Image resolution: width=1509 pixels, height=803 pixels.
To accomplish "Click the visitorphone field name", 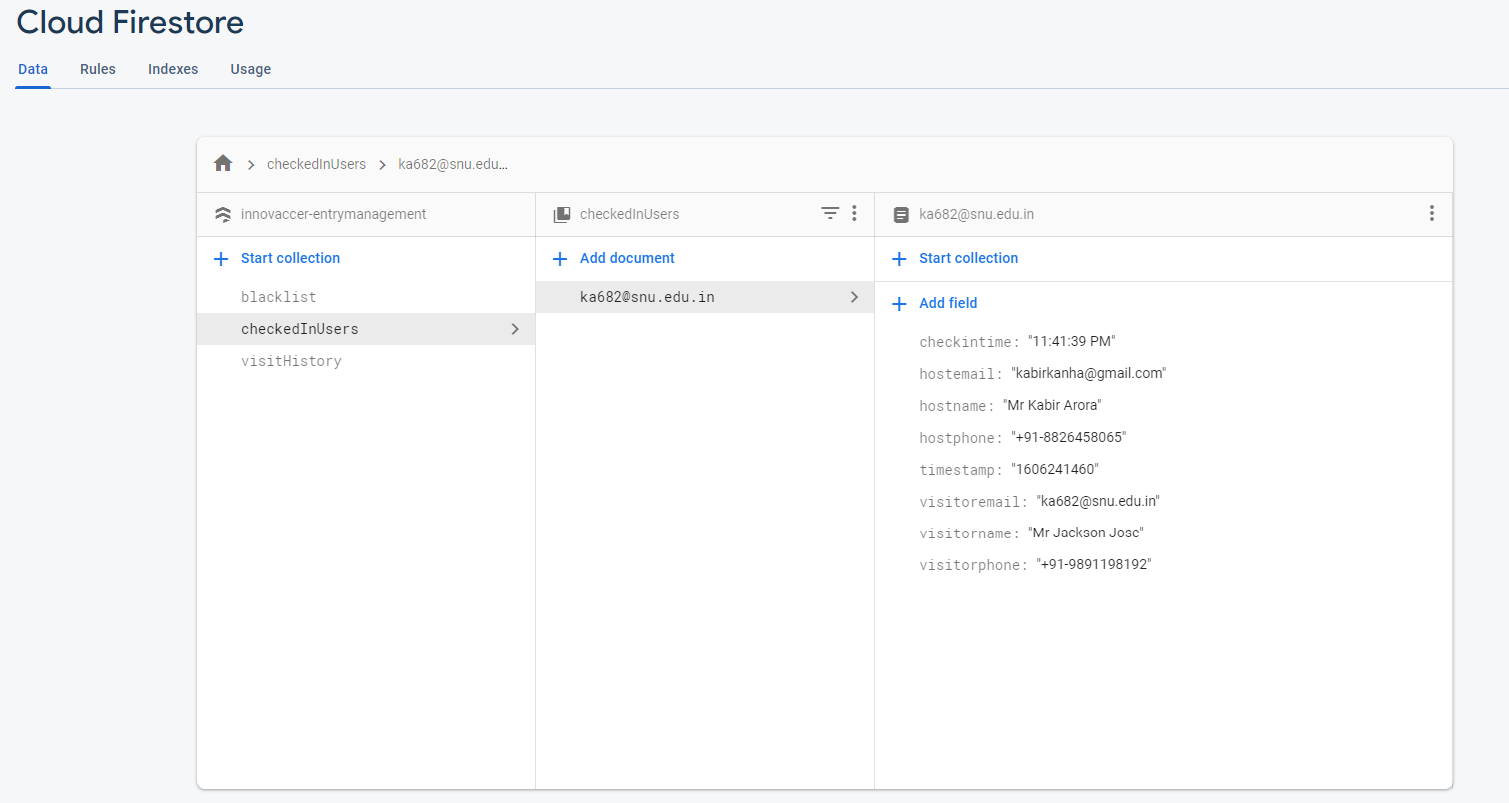I will click(973, 565).
